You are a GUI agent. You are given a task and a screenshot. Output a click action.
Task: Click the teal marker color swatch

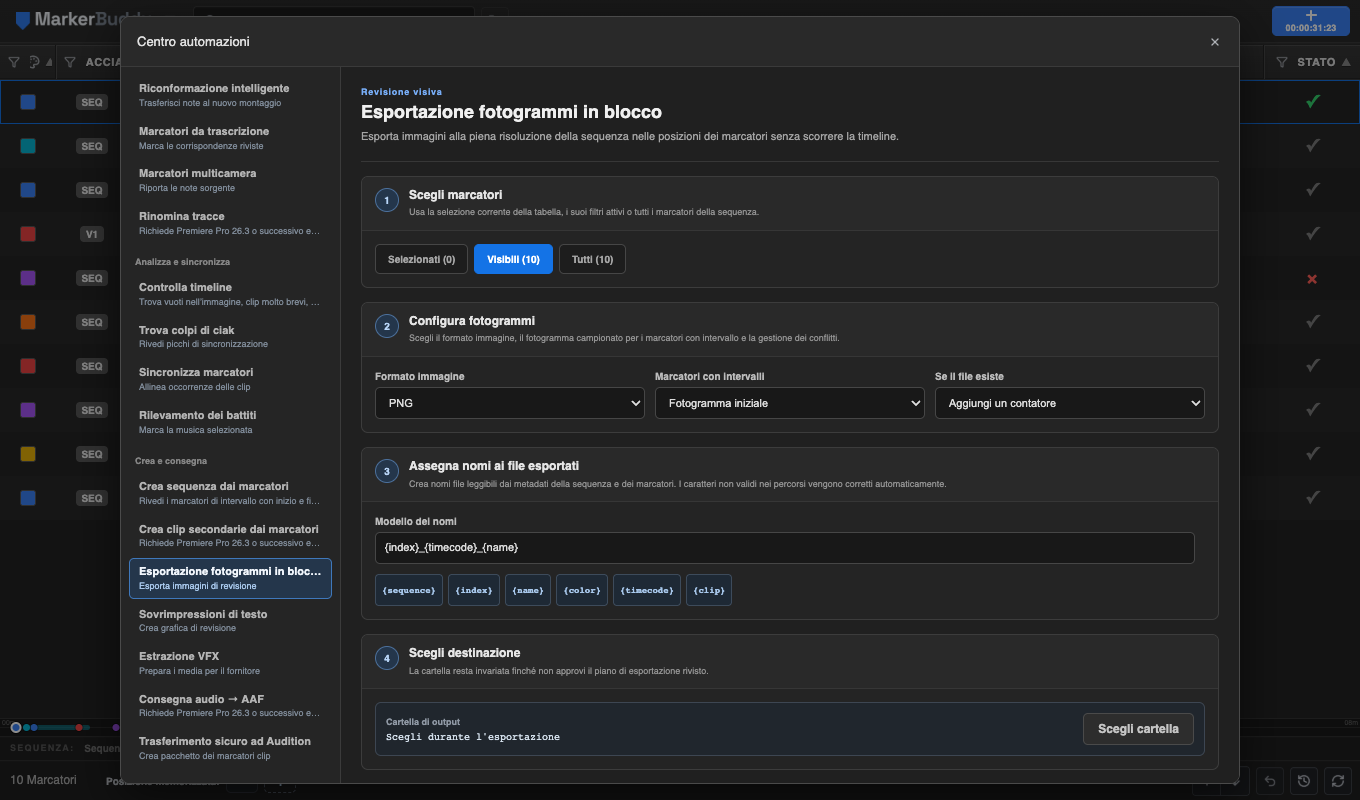[28, 146]
